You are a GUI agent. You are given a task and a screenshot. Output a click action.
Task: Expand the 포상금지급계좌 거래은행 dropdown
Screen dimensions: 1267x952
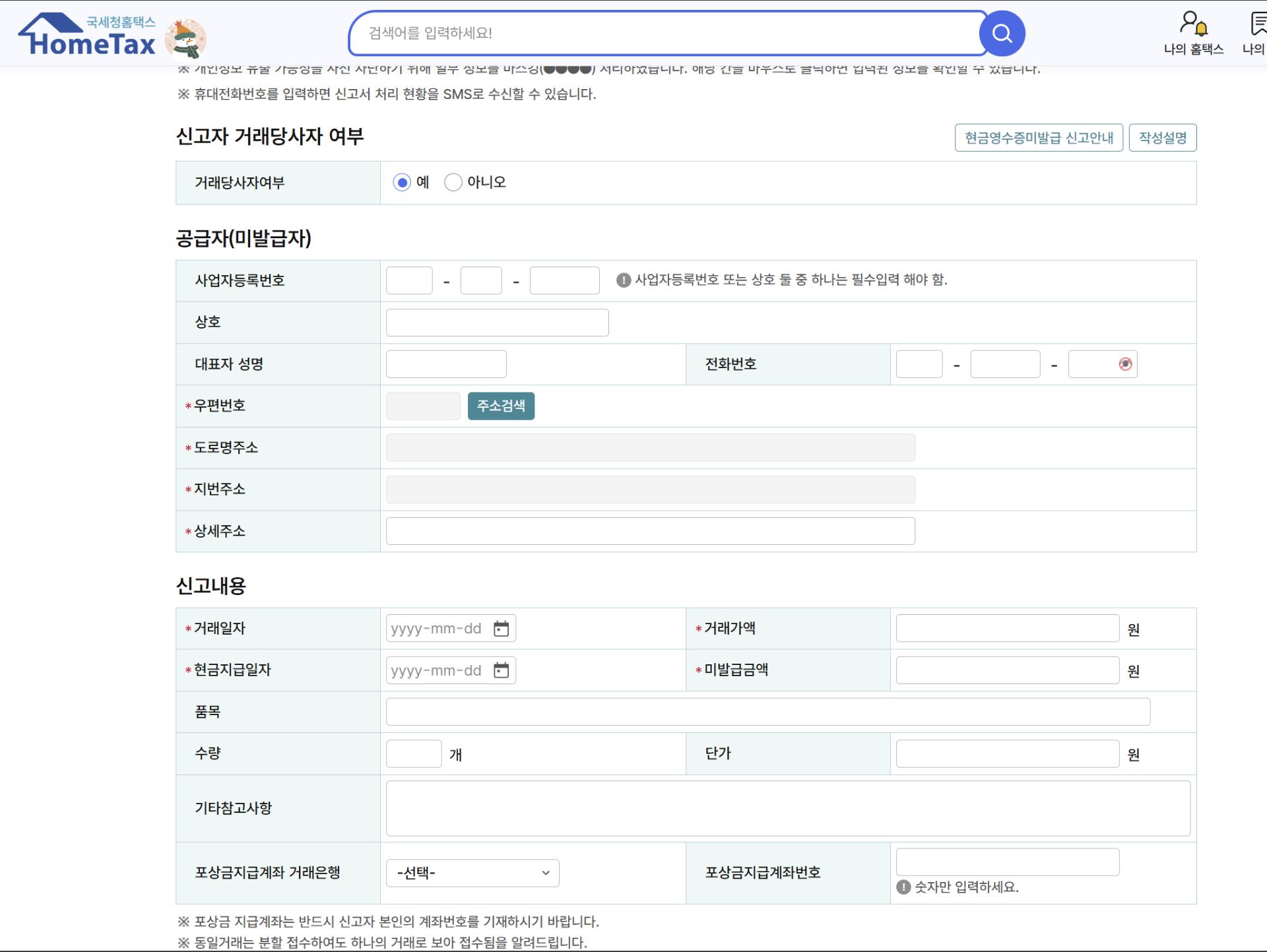click(472, 873)
